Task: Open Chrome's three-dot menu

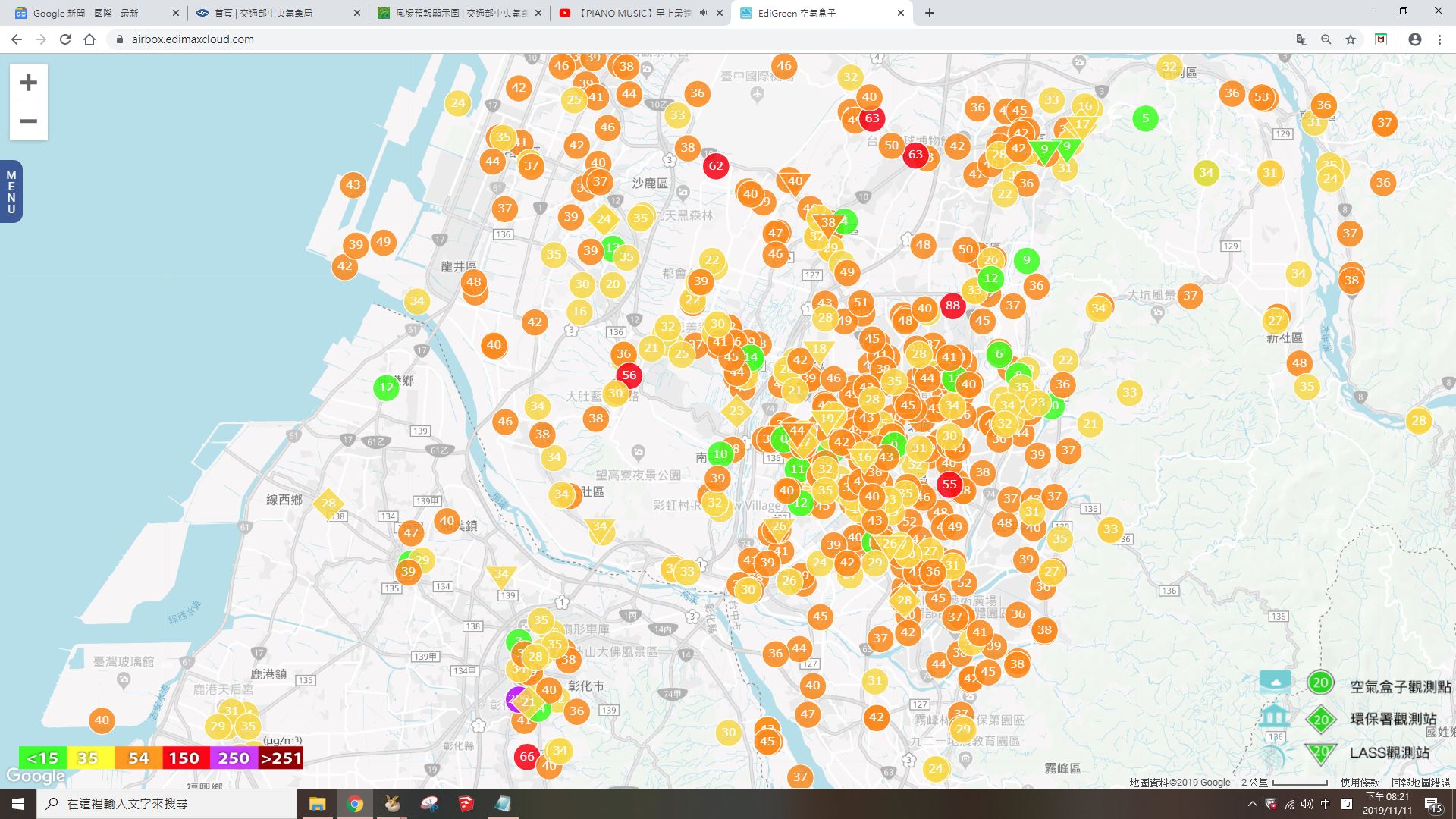Action: tap(1439, 39)
